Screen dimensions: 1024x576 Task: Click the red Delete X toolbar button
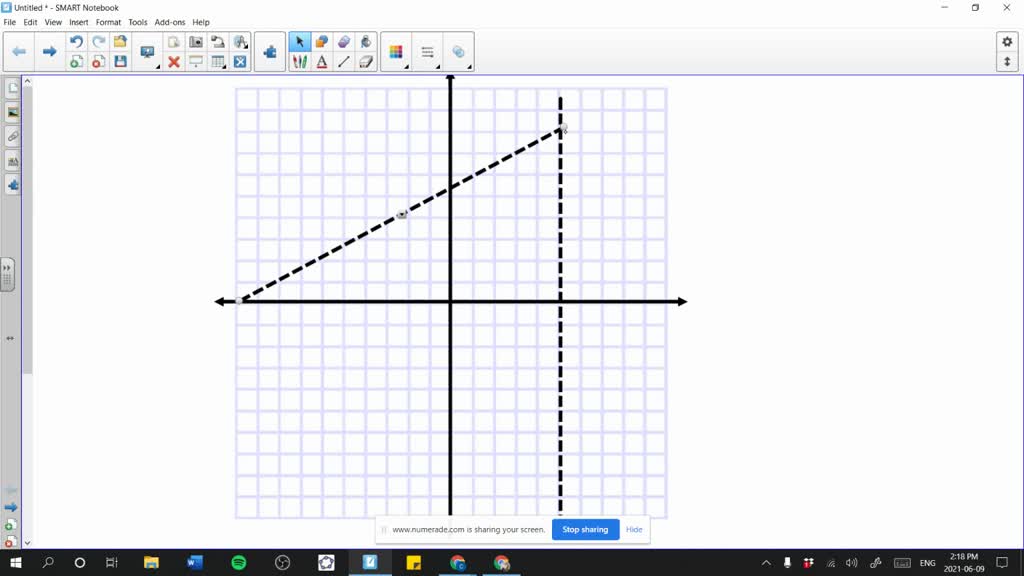174,60
